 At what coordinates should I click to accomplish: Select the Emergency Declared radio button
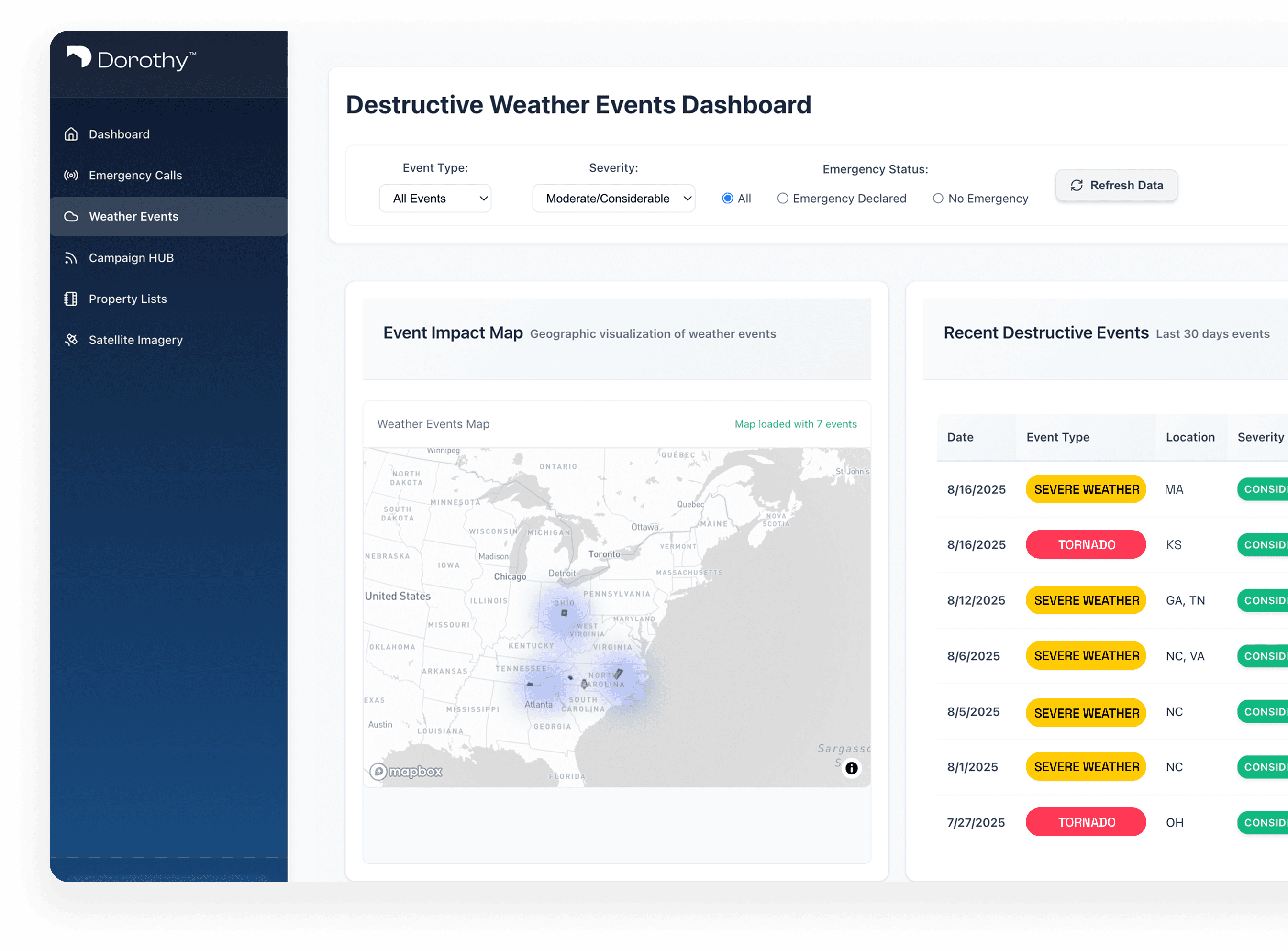(x=782, y=199)
